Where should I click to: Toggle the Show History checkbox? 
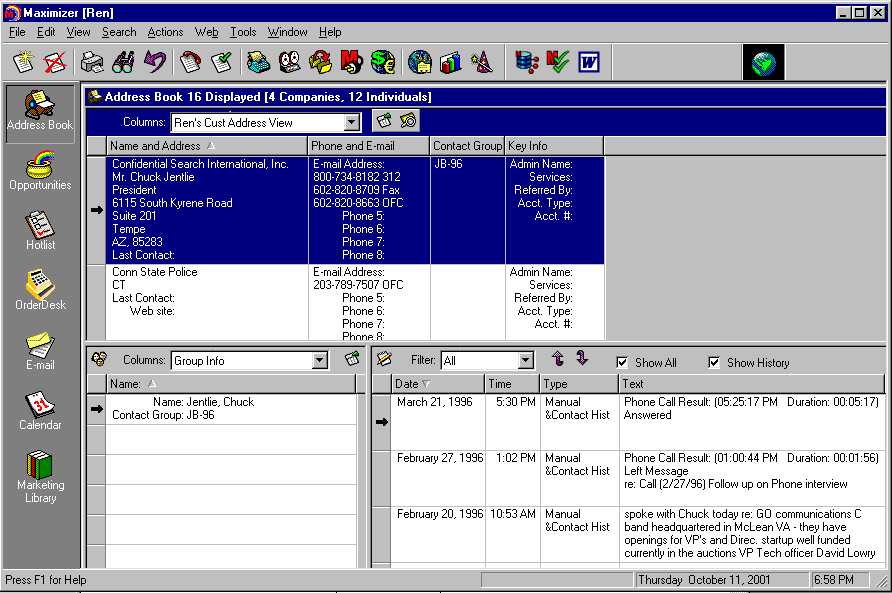pos(714,363)
